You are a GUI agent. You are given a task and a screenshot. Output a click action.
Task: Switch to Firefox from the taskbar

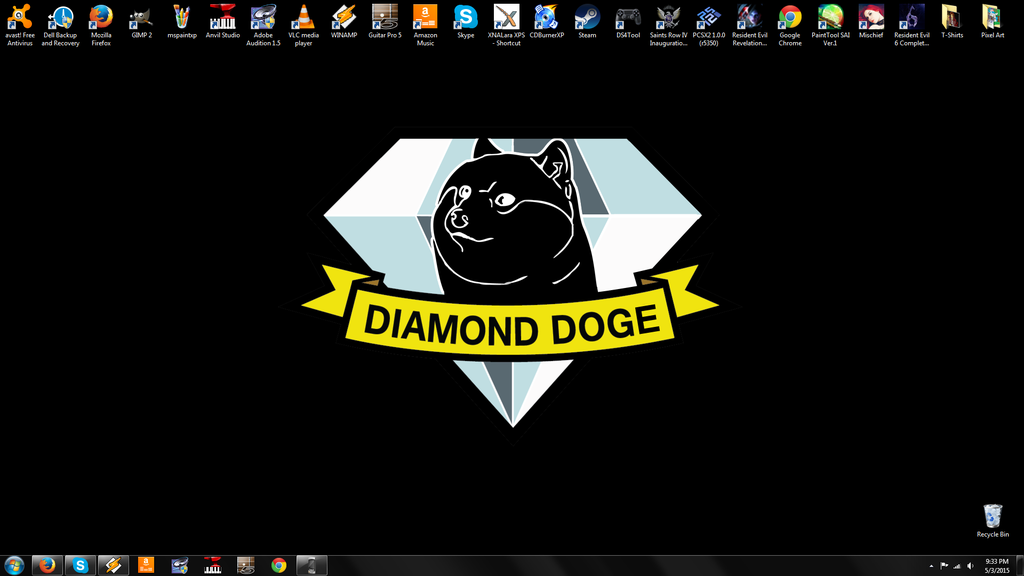(47, 566)
